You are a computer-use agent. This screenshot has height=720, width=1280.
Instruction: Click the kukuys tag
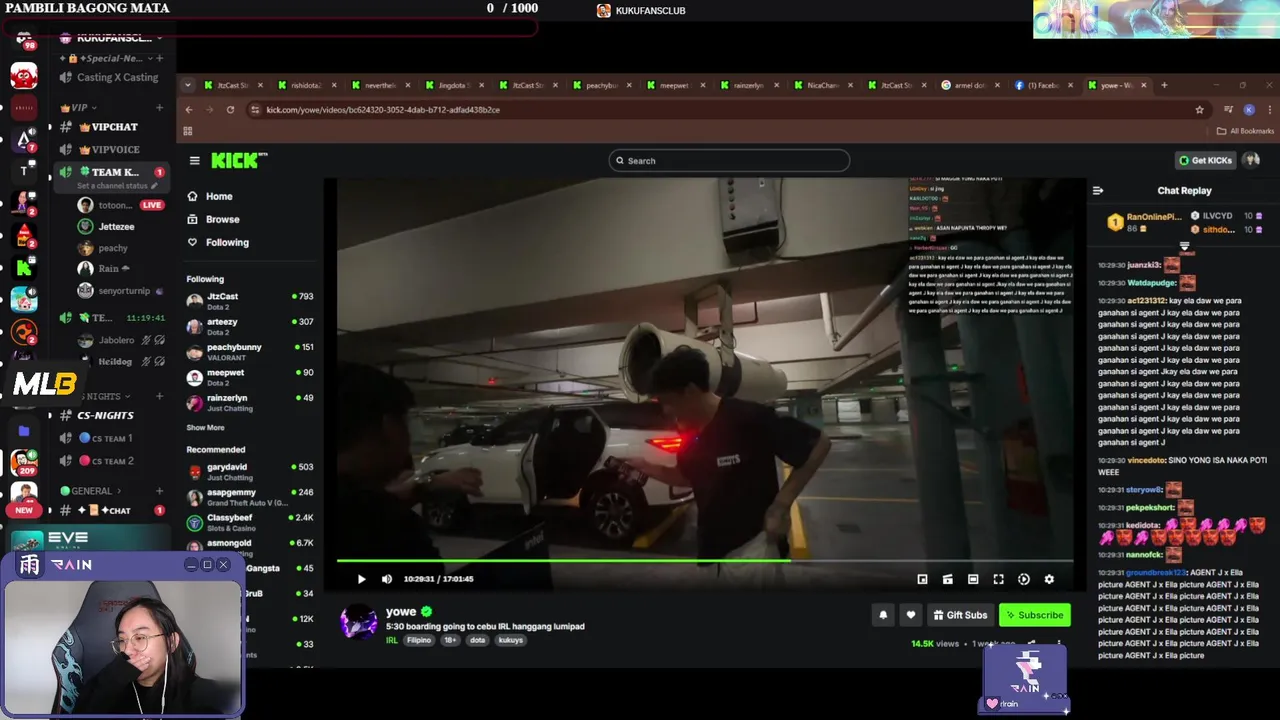511,640
